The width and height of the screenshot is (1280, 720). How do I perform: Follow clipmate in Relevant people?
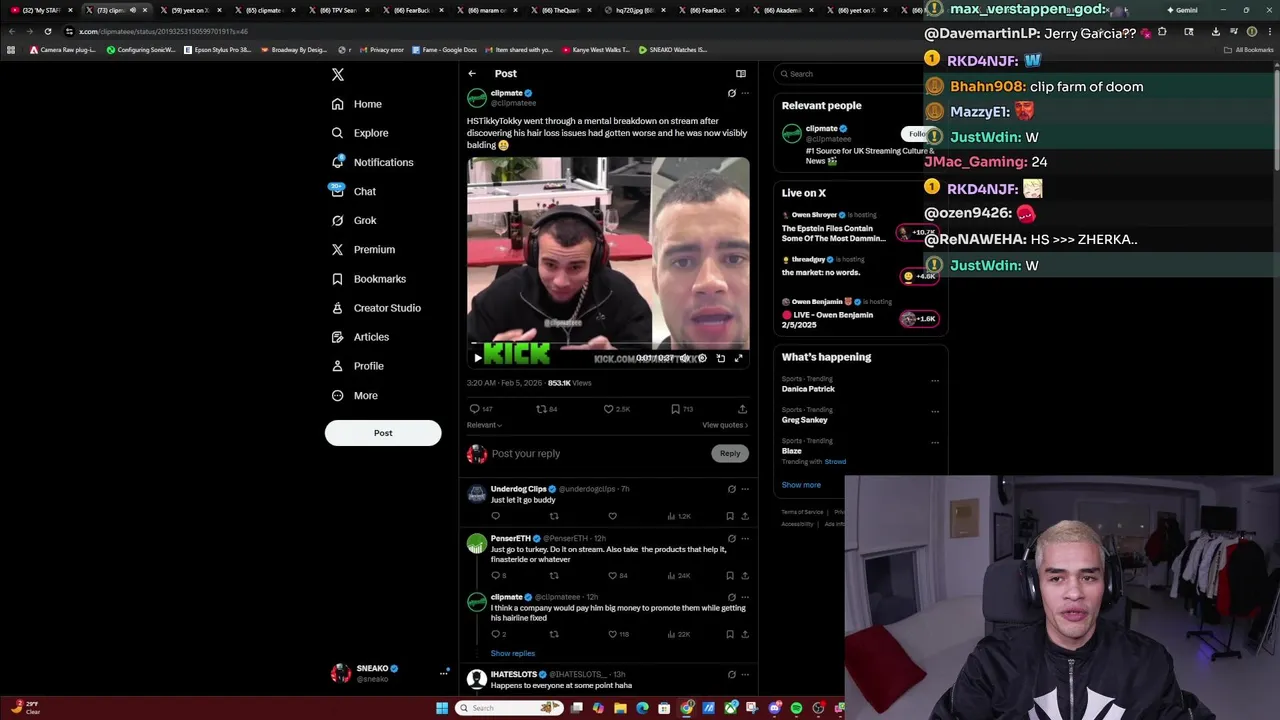pyautogui.click(x=916, y=134)
